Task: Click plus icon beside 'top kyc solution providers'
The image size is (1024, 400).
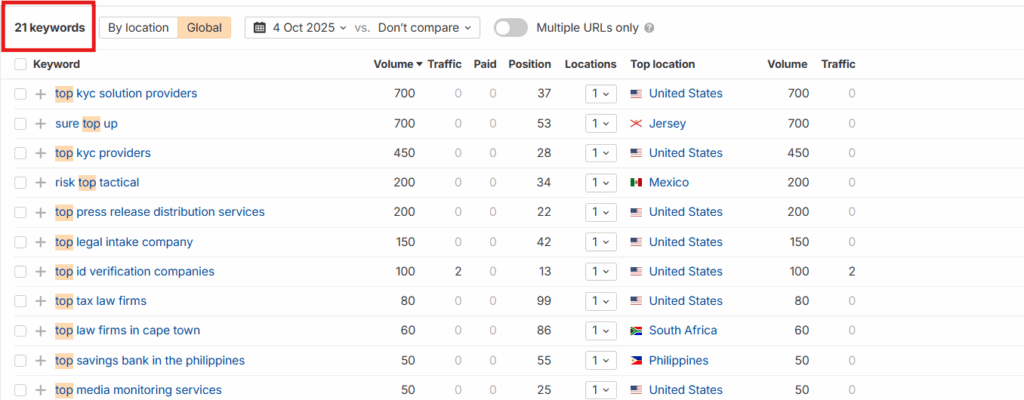Action: click(x=40, y=94)
